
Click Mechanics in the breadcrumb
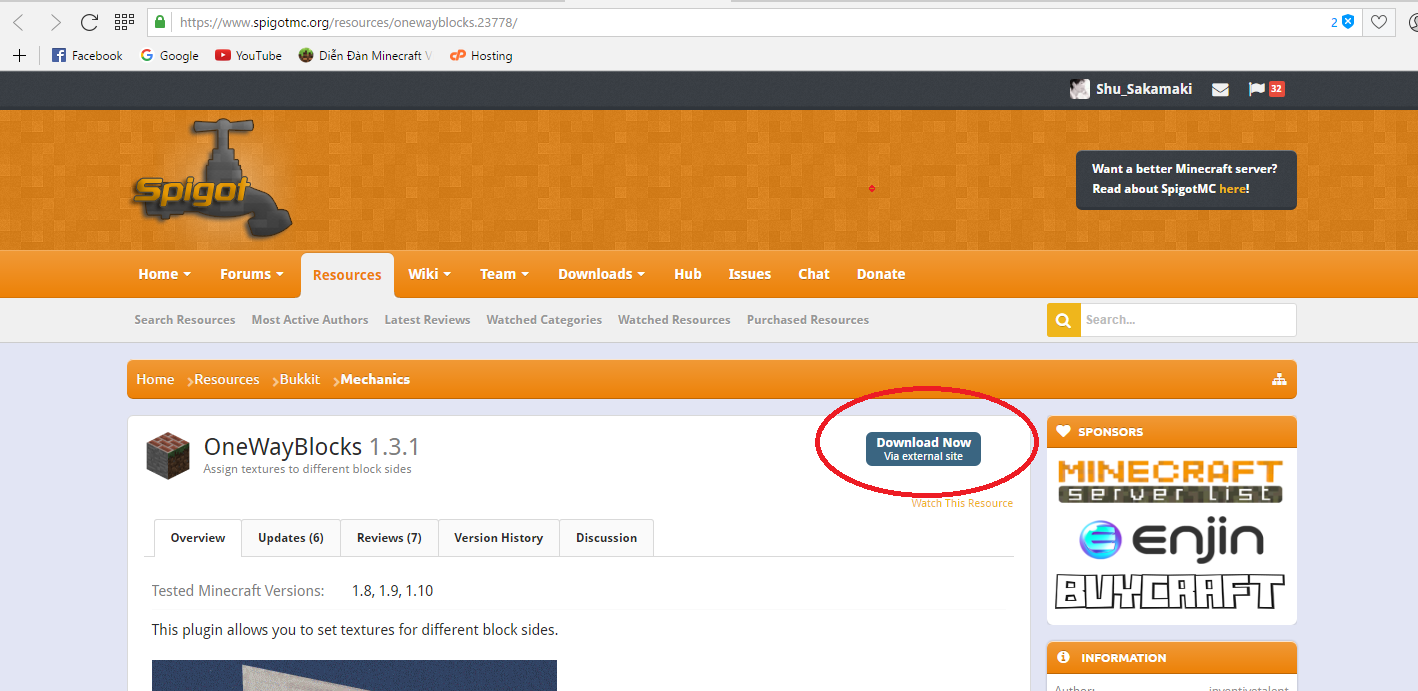click(375, 379)
